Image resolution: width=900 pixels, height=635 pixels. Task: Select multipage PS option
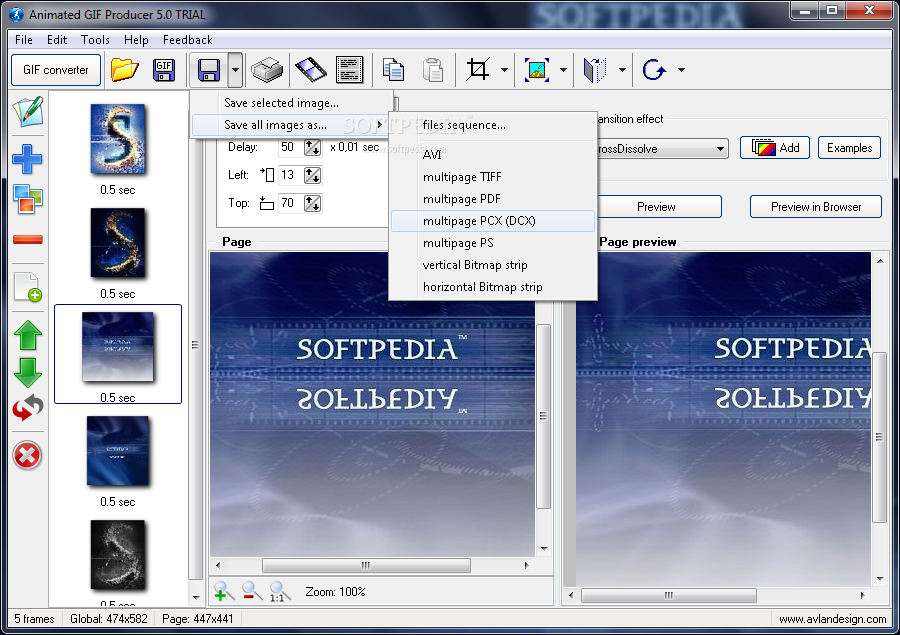[x=492, y=243]
